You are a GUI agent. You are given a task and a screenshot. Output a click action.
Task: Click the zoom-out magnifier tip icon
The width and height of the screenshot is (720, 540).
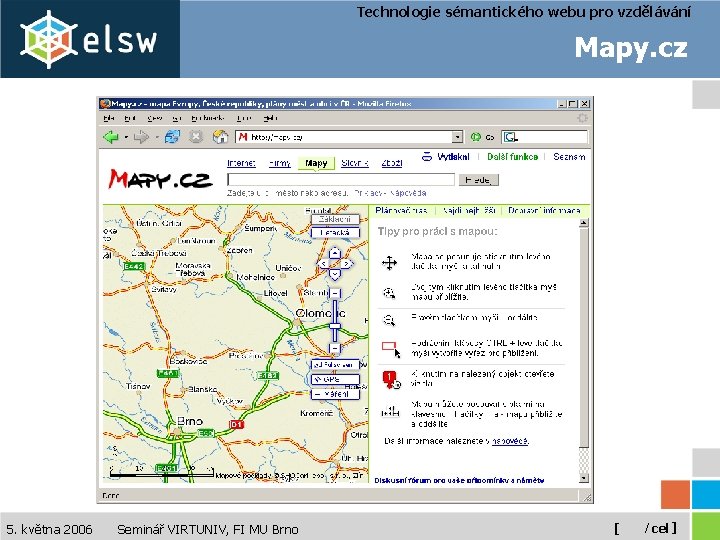389,320
